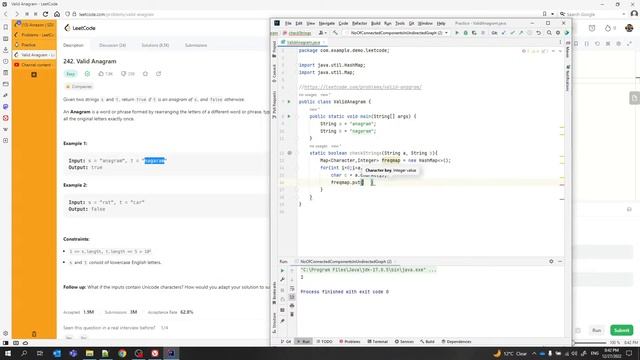Click Run button beside Submit

click(x=597, y=330)
